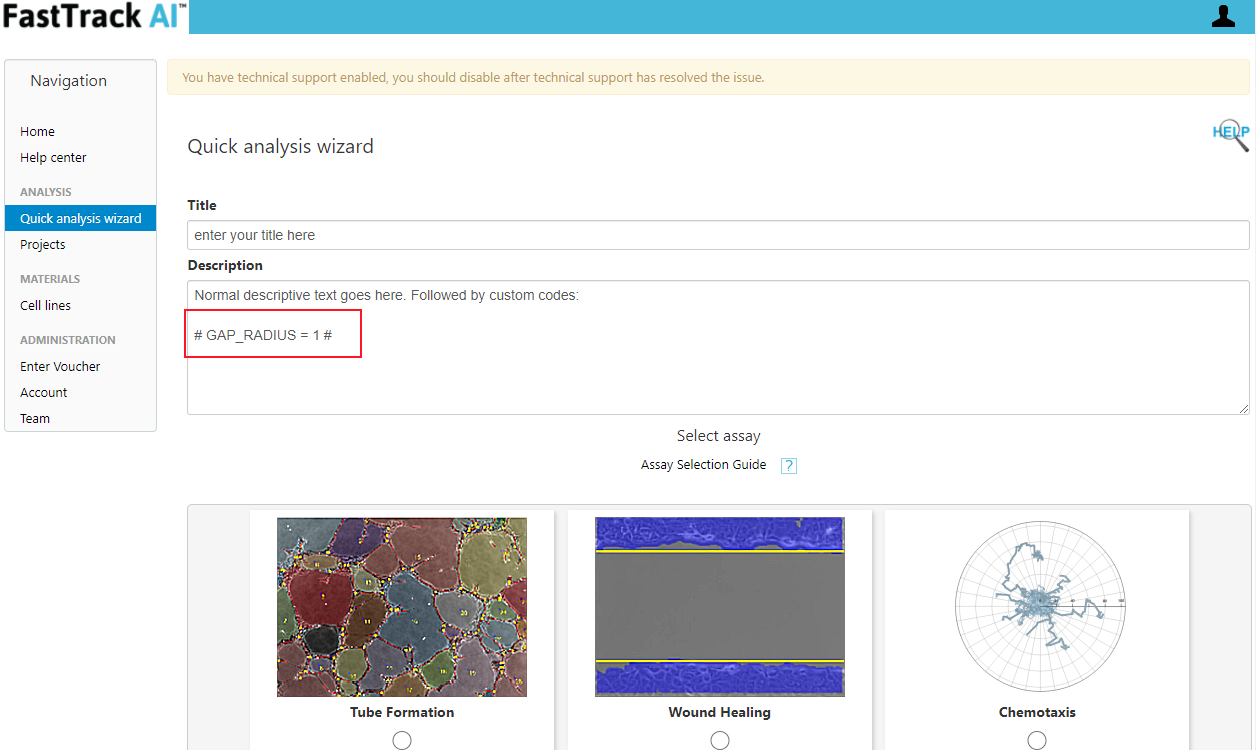The height and width of the screenshot is (750, 1256).
Task: Click the Description textarea resize handle
Action: (1244, 409)
